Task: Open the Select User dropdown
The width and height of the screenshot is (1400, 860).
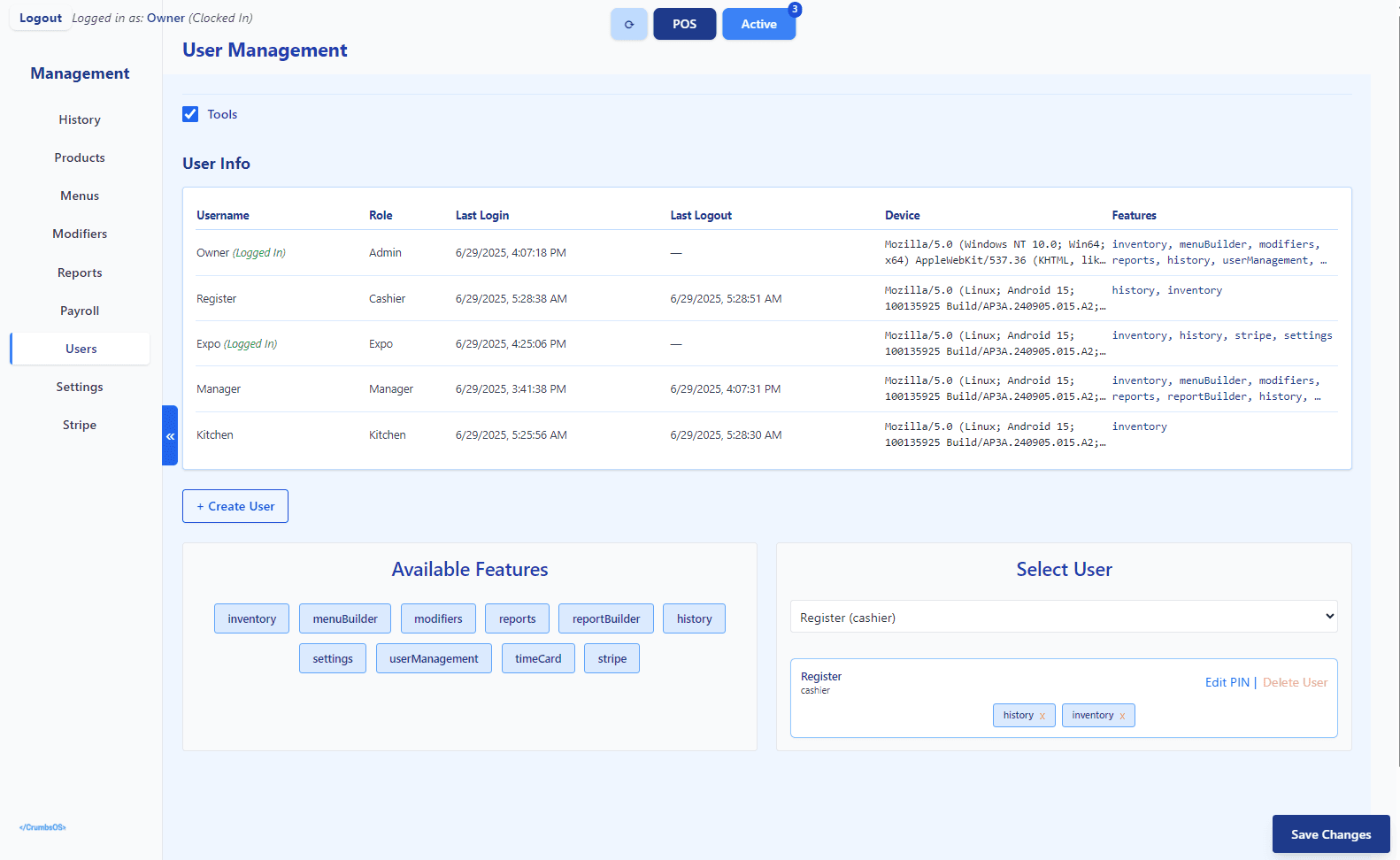Action: tap(1063, 617)
